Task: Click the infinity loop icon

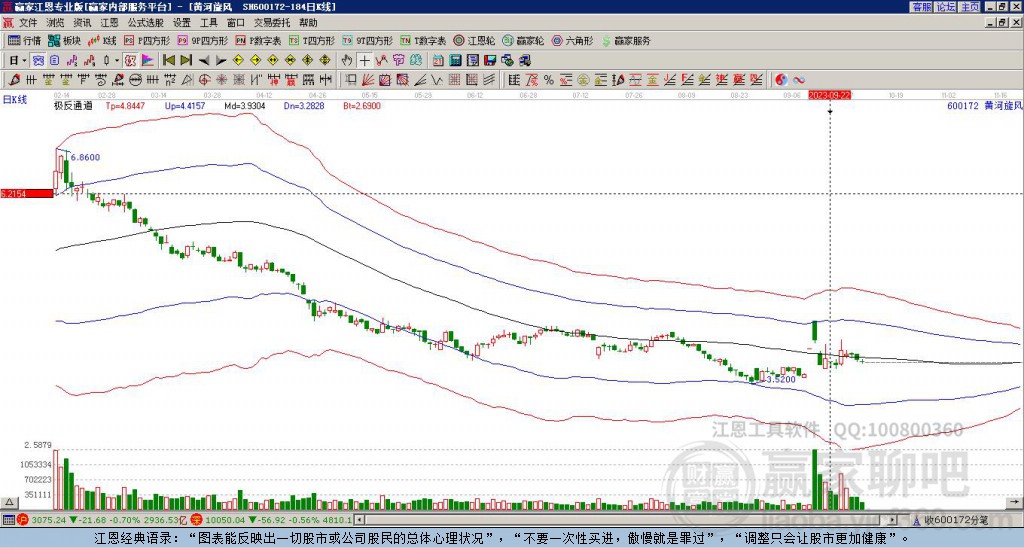Action: pos(799,80)
